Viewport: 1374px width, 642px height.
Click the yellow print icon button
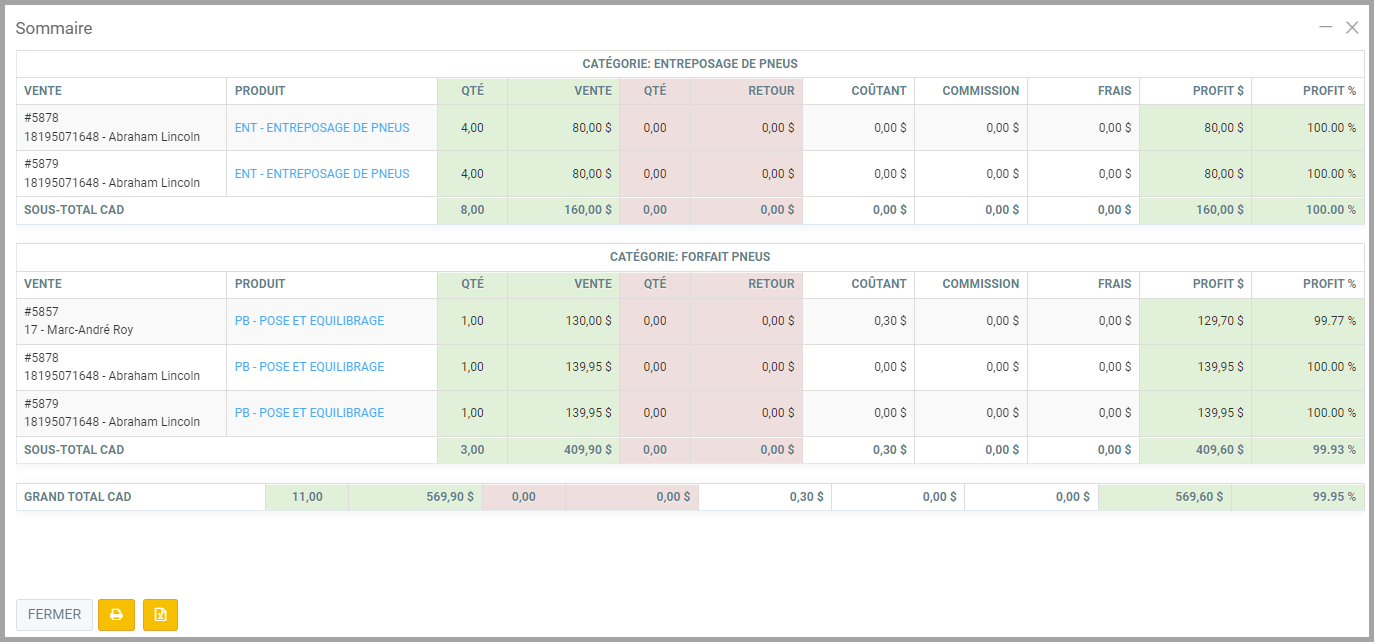click(116, 615)
